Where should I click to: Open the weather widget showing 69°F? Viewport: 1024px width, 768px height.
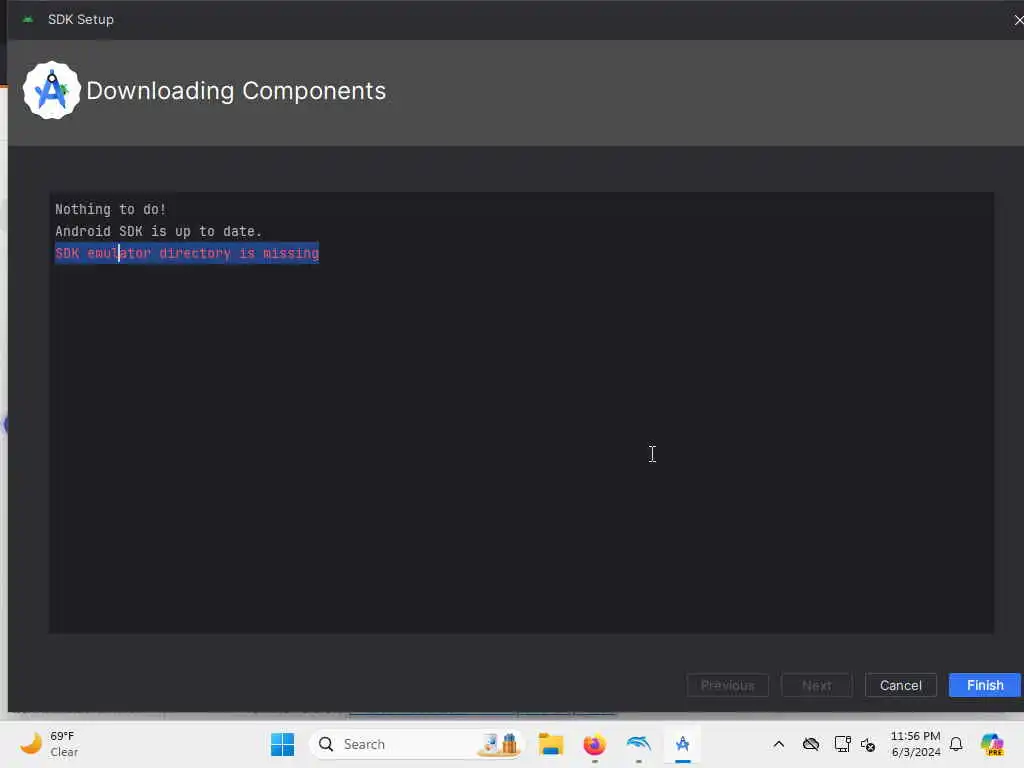[49, 744]
